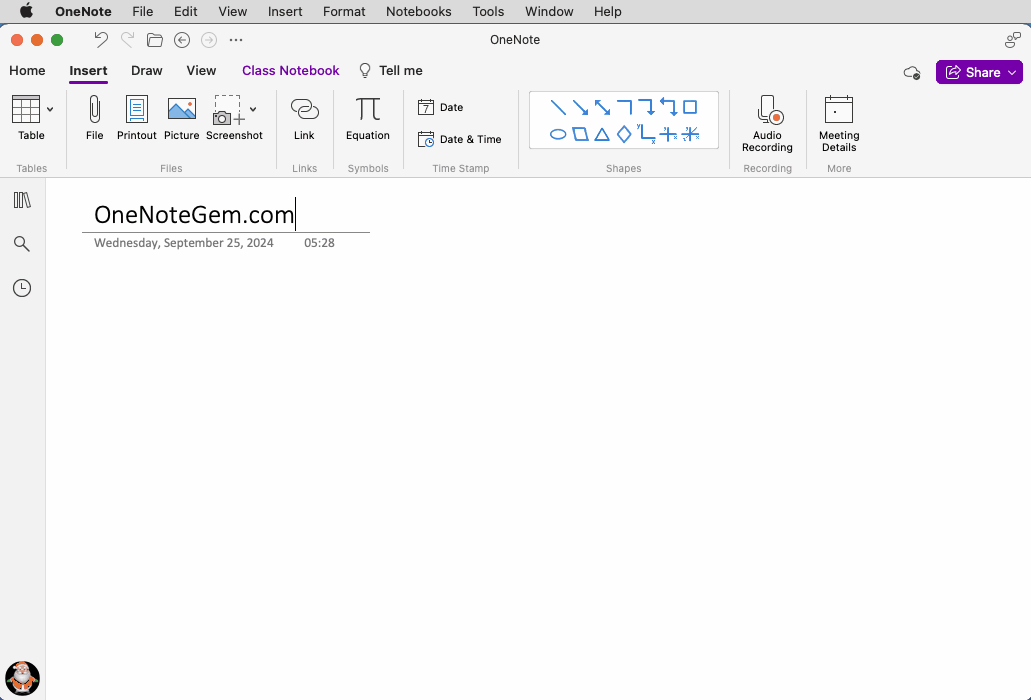Navigate Forward with circled right arrow
Image resolution: width=1031 pixels, height=700 pixels.
click(209, 40)
